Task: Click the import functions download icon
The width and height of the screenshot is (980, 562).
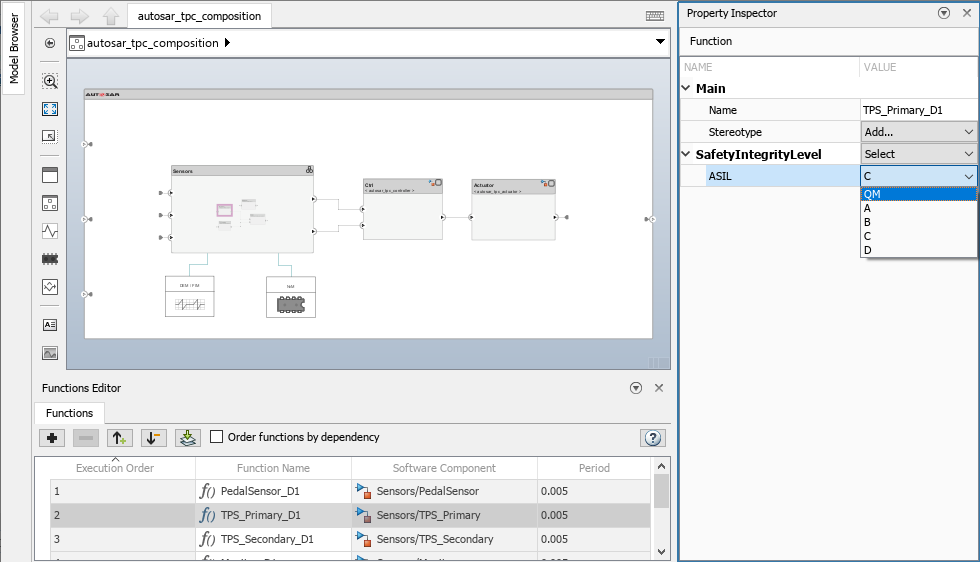Action: click(188, 438)
